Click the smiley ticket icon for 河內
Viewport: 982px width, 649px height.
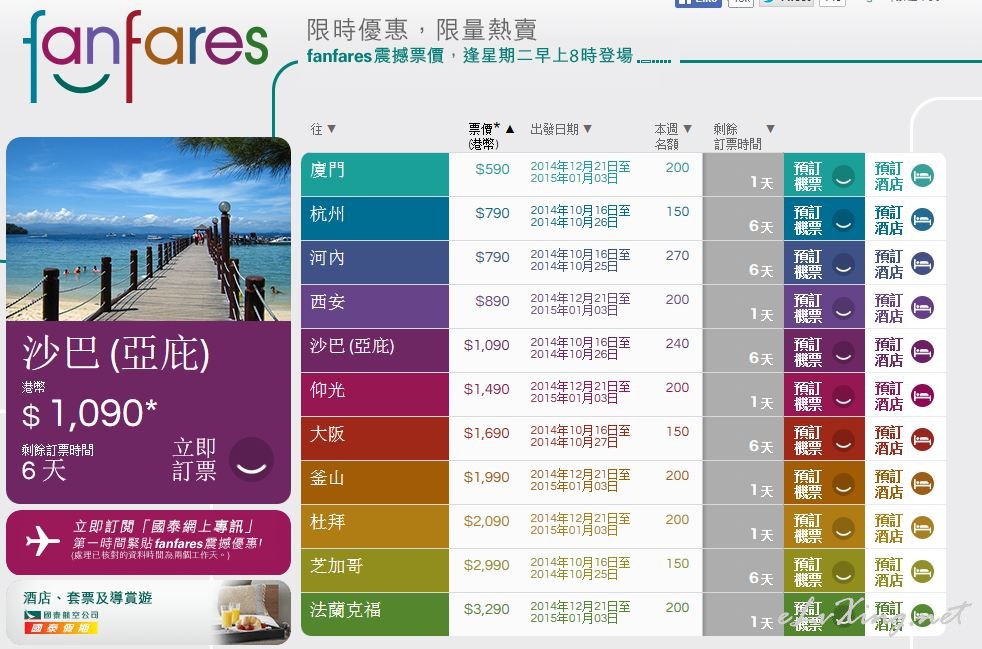(x=843, y=264)
